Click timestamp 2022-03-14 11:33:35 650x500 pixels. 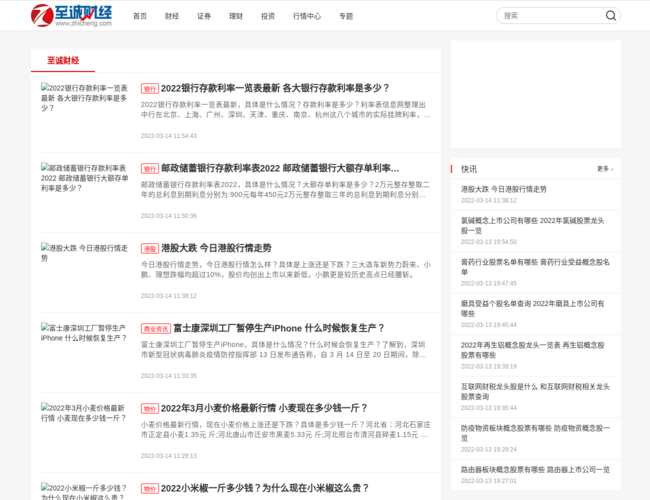(169, 376)
